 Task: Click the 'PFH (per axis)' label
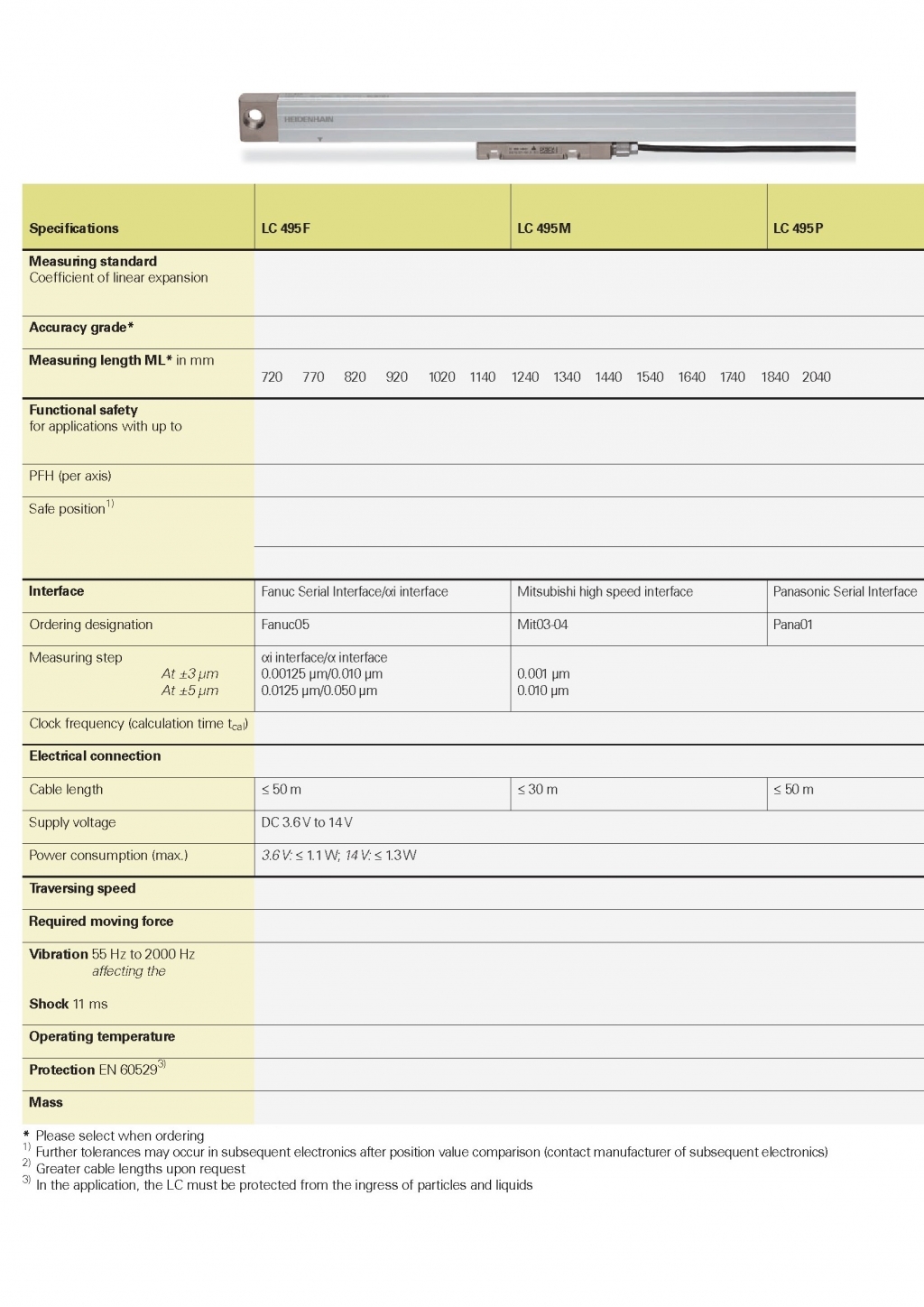[x=70, y=476]
